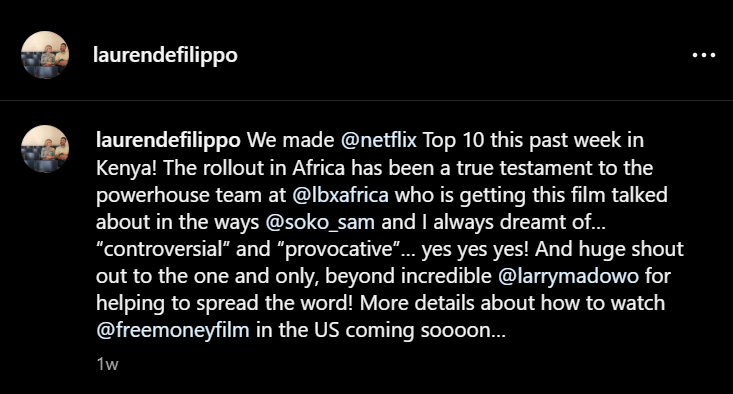The width and height of the screenshot is (733, 394).
Task: Open the @netflix mention
Action: tap(379, 140)
